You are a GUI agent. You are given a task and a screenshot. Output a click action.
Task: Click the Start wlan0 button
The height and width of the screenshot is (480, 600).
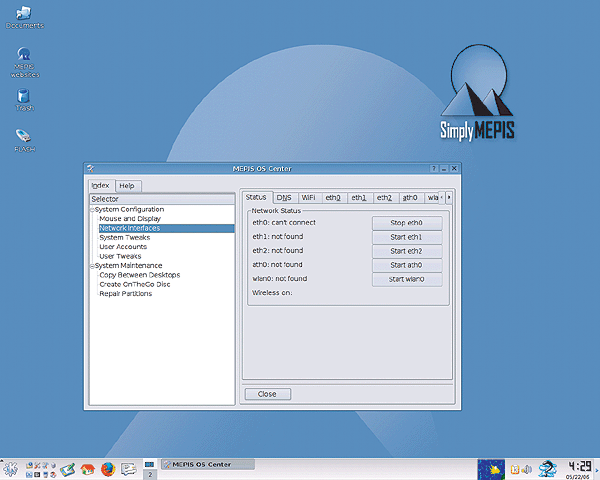407,279
